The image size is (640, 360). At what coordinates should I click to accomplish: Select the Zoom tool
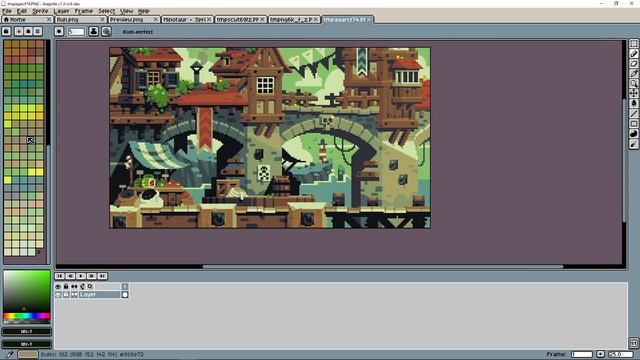coord(633,83)
